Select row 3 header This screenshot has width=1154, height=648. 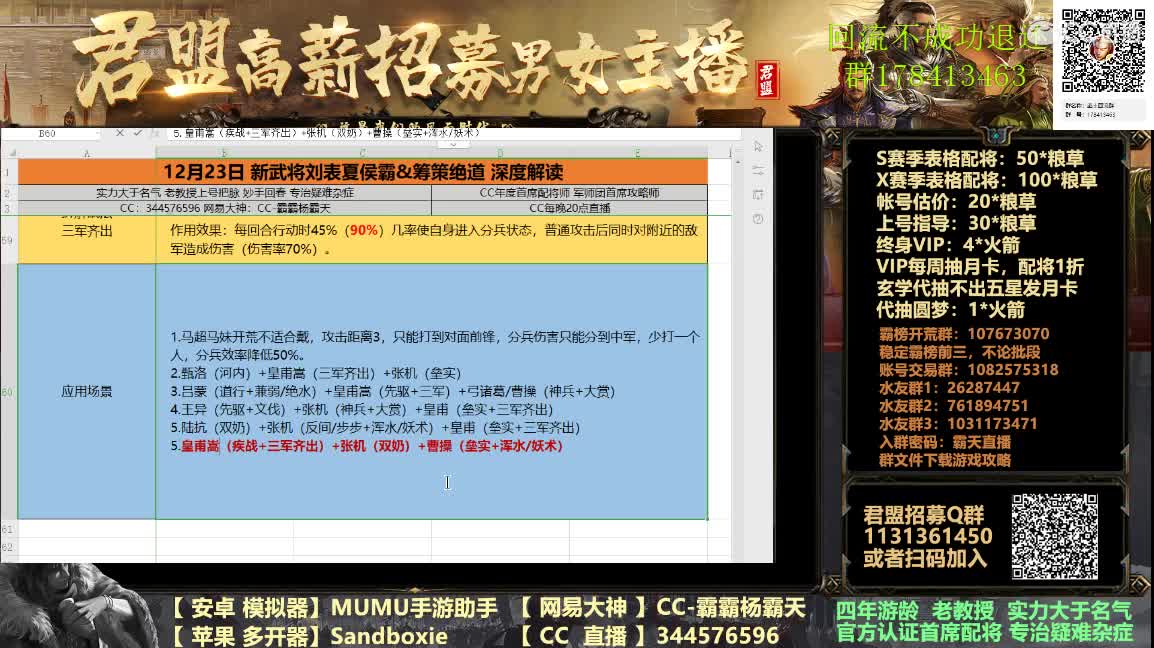(9, 208)
